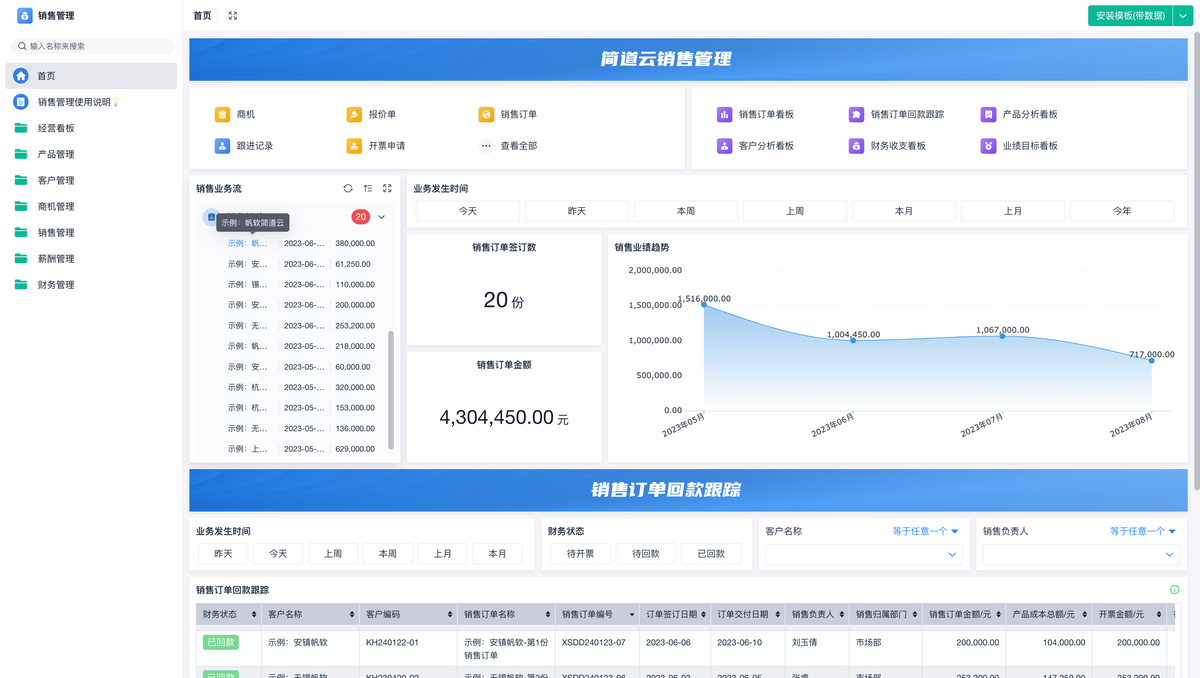This screenshot has width=1200, height=678.
Task: Expand the 经营看板 folder
Action: (x=92, y=128)
